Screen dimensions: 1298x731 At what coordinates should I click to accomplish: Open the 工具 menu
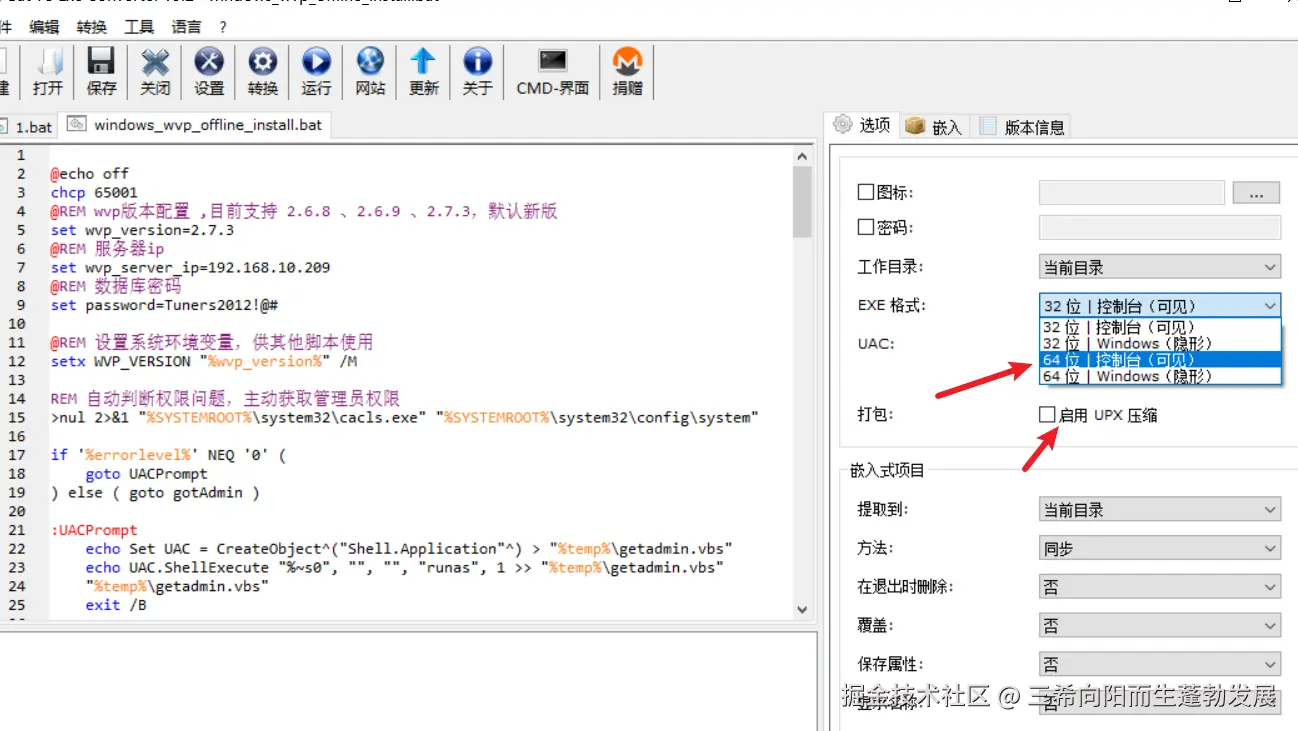(x=139, y=27)
